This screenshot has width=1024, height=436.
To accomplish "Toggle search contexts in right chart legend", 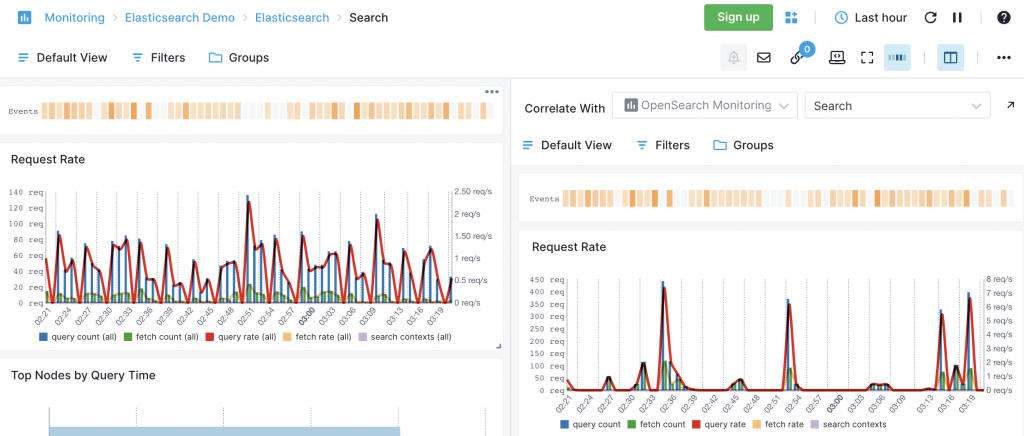I will coord(849,424).
